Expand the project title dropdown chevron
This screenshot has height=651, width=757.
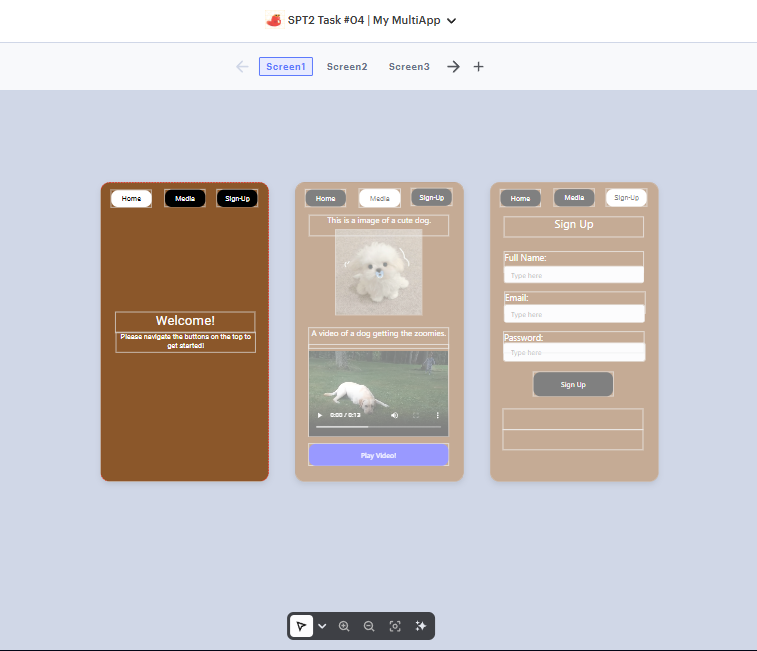pos(451,21)
